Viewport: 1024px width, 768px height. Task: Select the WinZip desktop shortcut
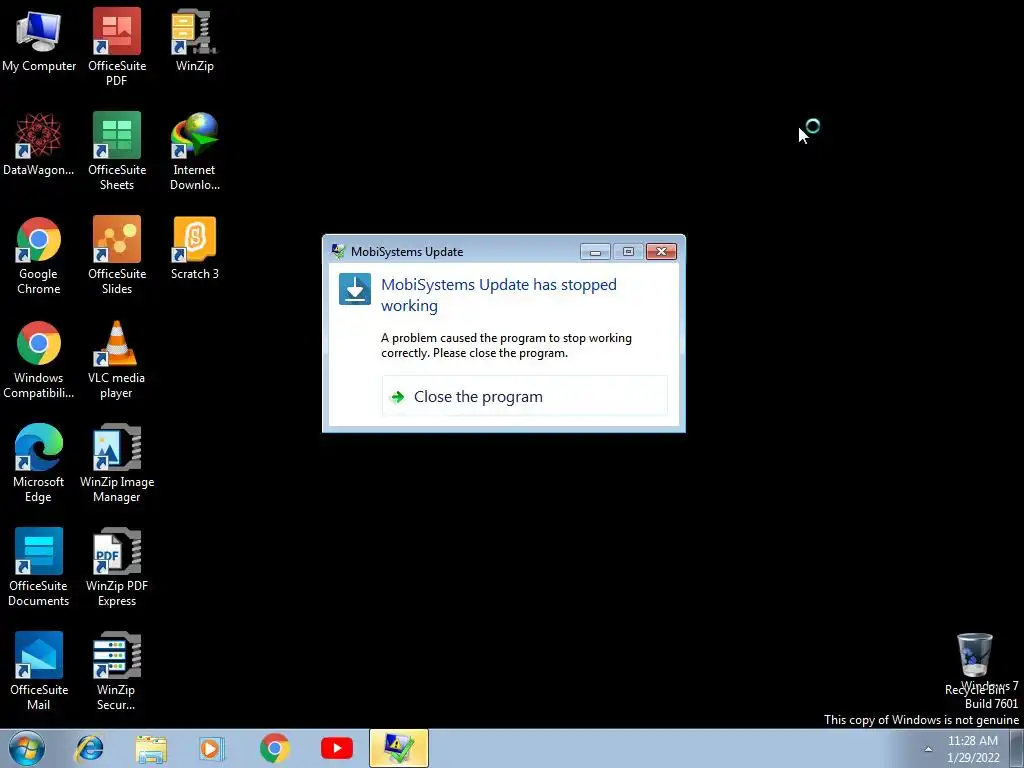pyautogui.click(x=194, y=40)
